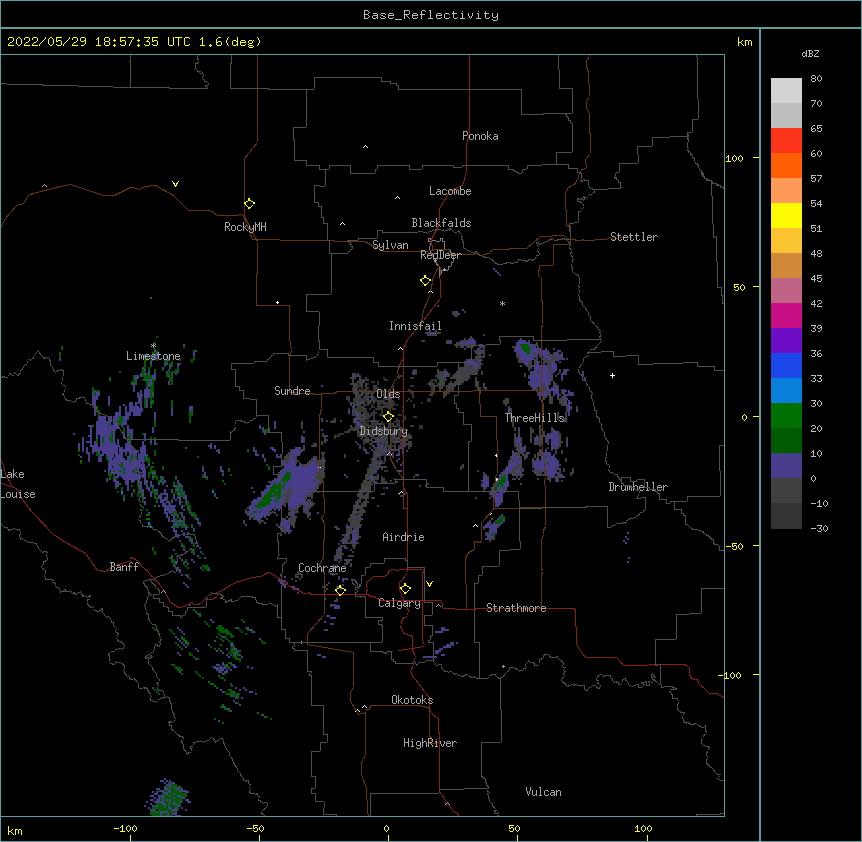Click the yellow diamond marker near RockyMH
The height and width of the screenshot is (842, 862).
(249, 204)
